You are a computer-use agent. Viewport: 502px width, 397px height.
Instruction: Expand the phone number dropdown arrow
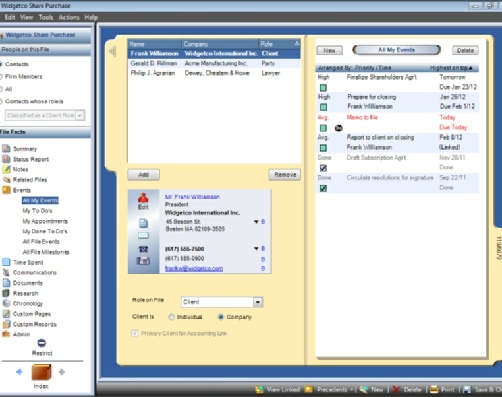click(x=256, y=249)
